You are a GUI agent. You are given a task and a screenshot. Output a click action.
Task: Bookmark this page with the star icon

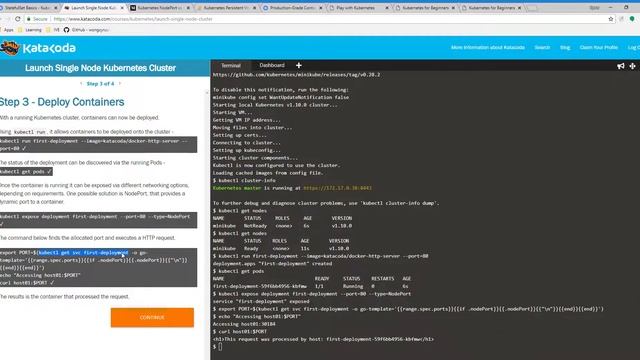tap(611, 19)
